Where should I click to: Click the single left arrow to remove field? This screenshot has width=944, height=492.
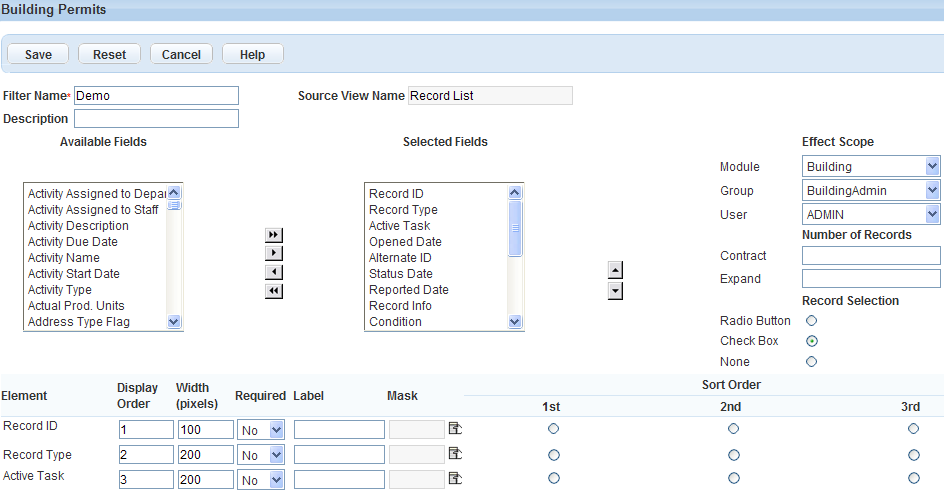point(274,272)
